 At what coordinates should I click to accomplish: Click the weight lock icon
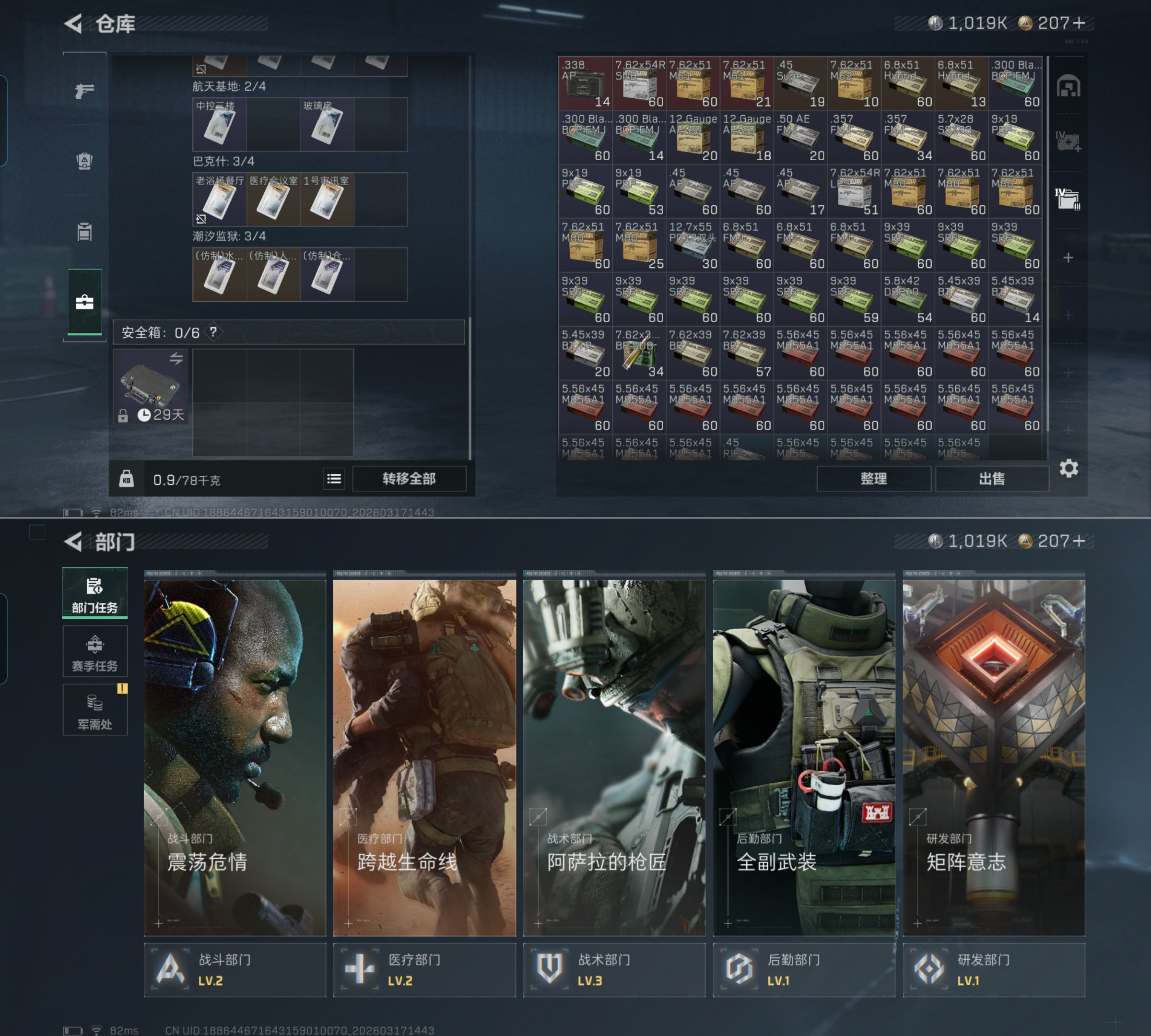(x=127, y=479)
